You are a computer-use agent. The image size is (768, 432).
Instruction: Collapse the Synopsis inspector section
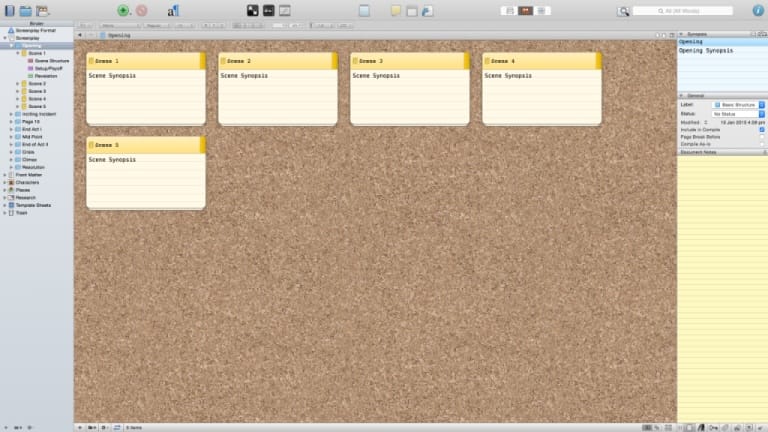[681, 34]
